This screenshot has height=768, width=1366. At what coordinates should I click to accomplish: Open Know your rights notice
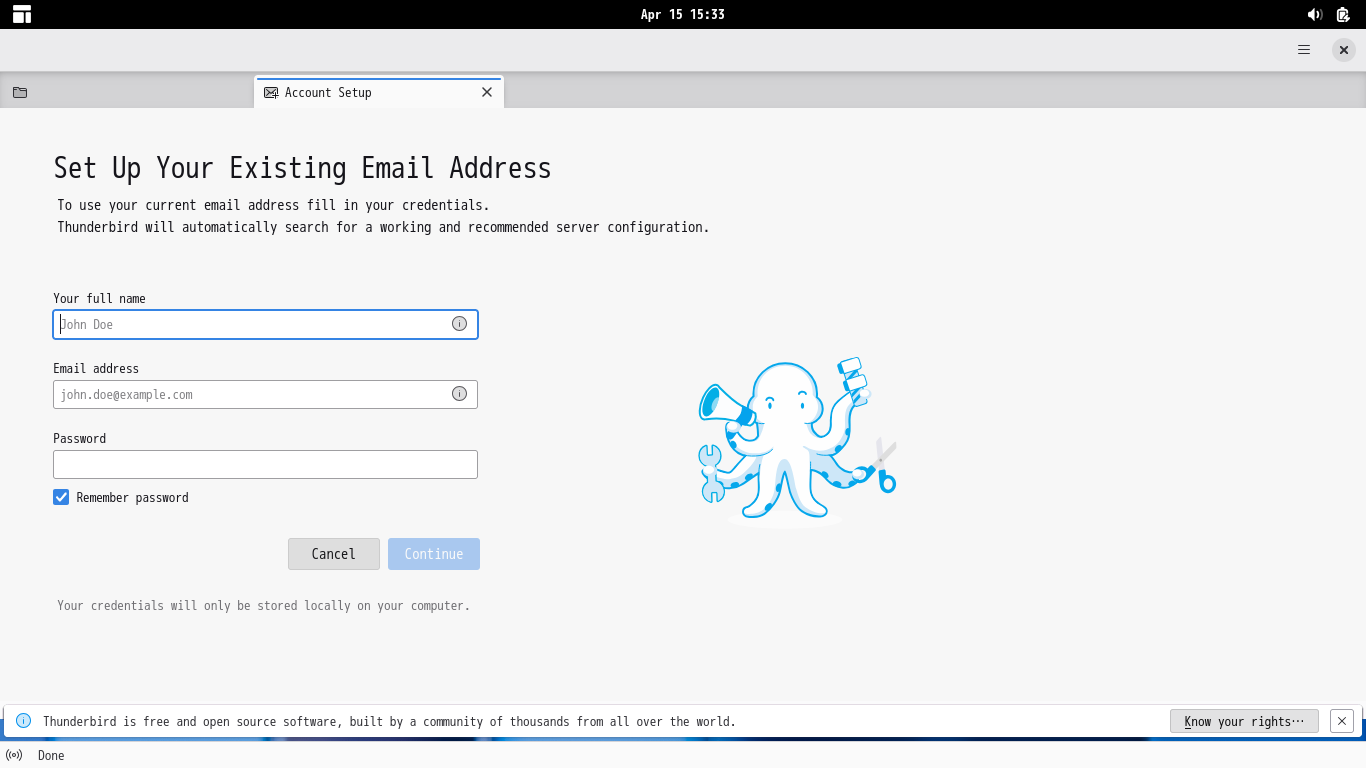pyautogui.click(x=1244, y=721)
